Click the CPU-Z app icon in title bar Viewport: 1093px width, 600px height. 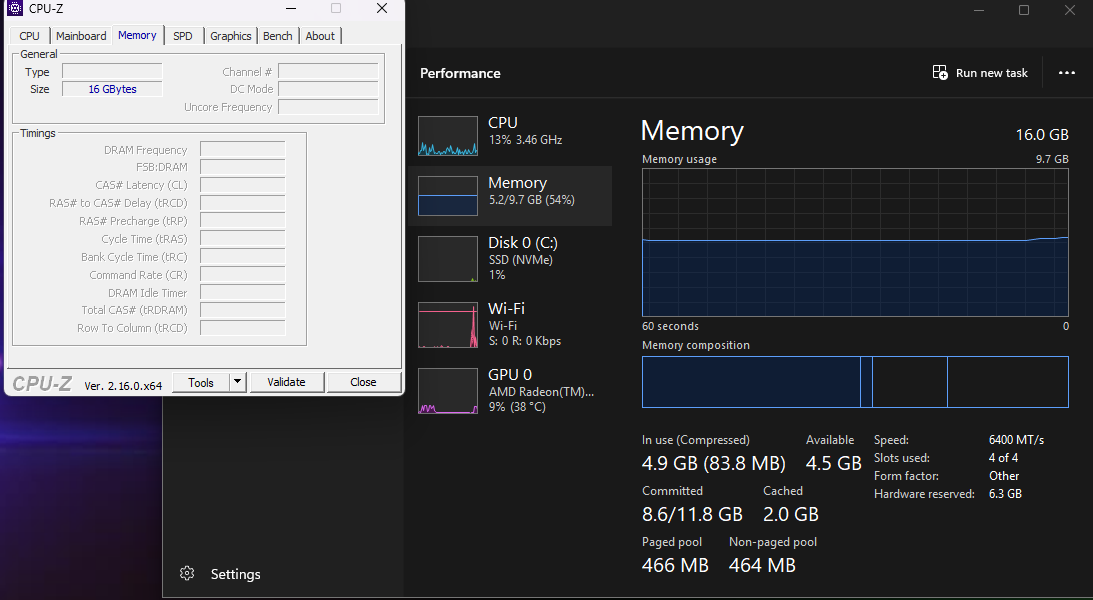pos(15,9)
